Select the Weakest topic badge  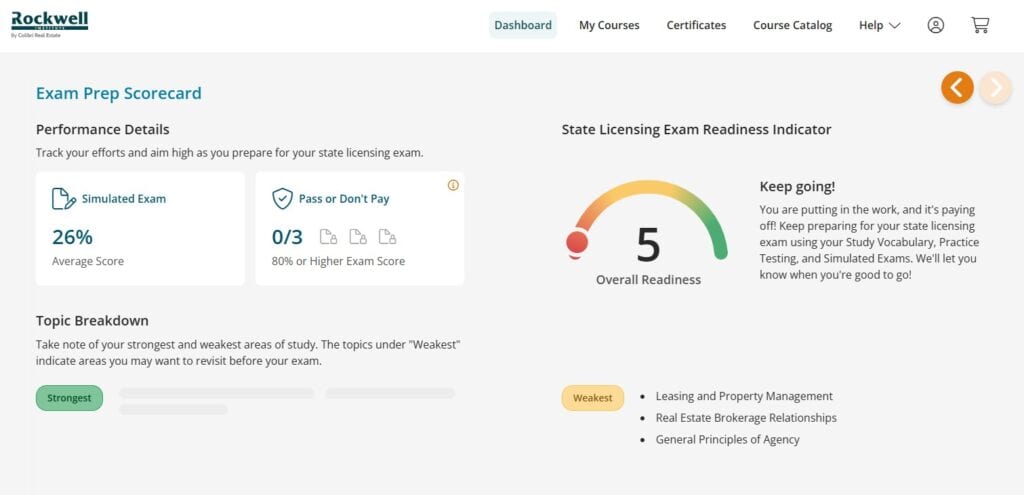click(592, 398)
